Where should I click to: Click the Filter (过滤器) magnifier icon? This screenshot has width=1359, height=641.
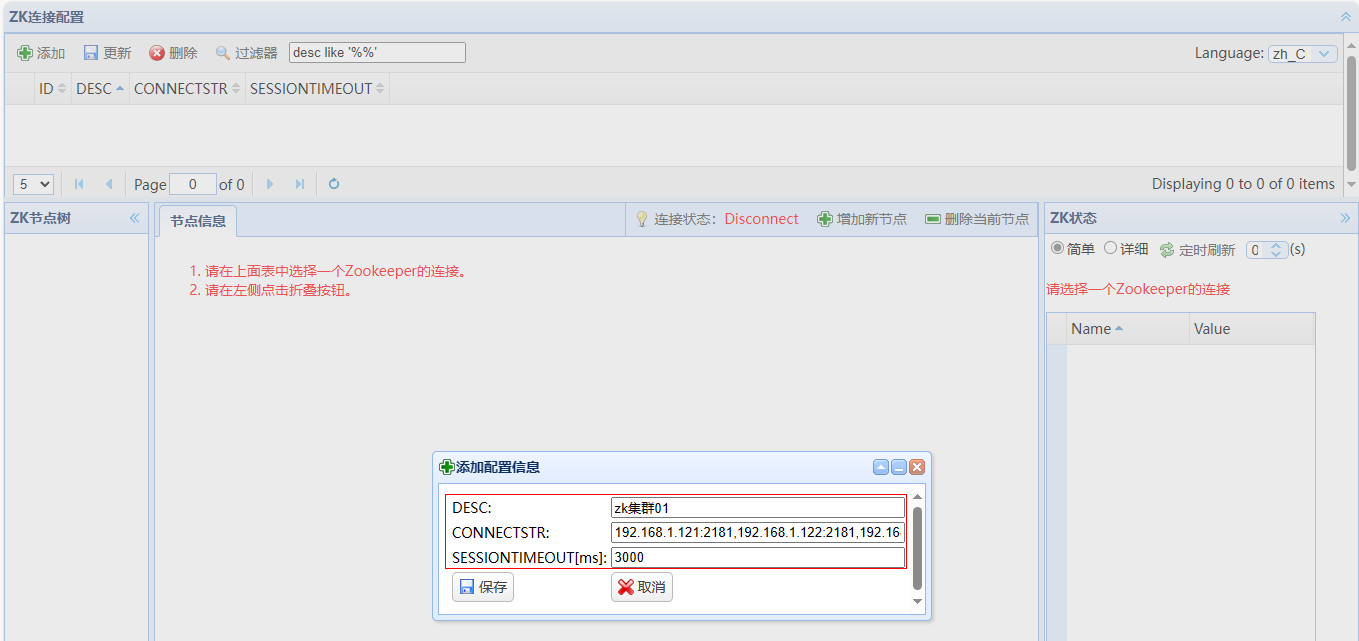[x=223, y=53]
